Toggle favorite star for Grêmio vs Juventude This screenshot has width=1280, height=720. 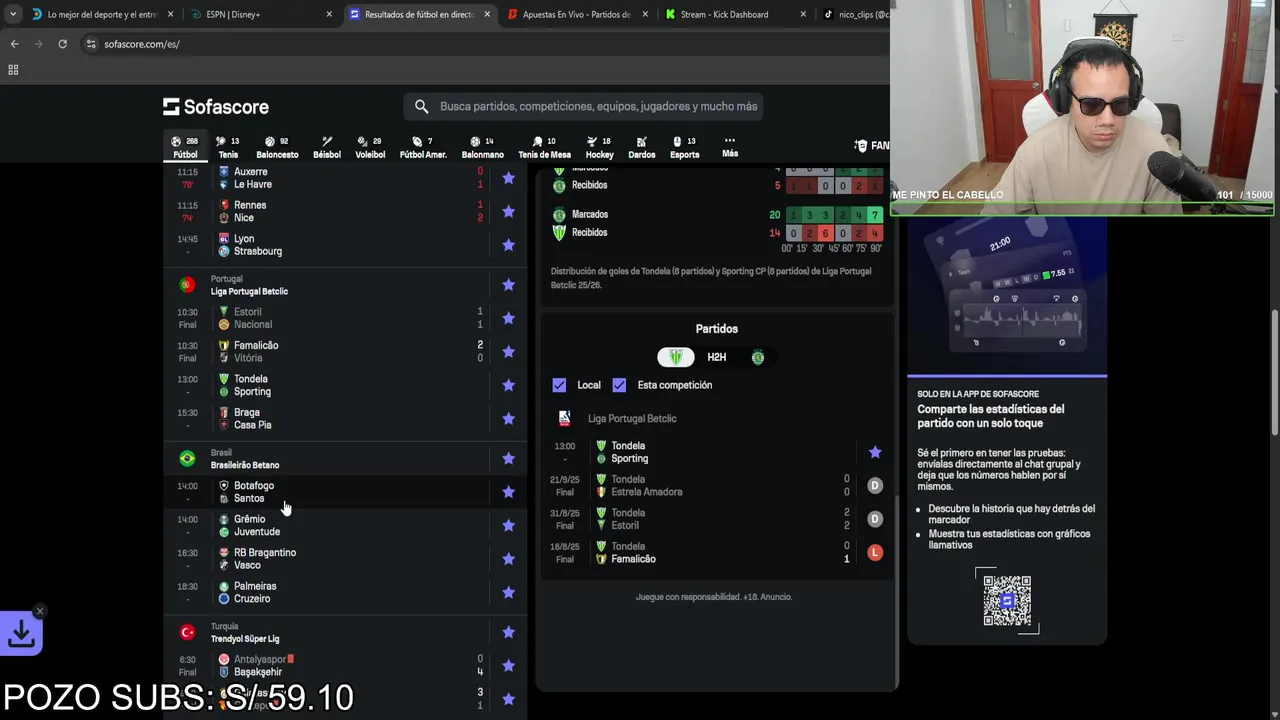(x=508, y=525)
